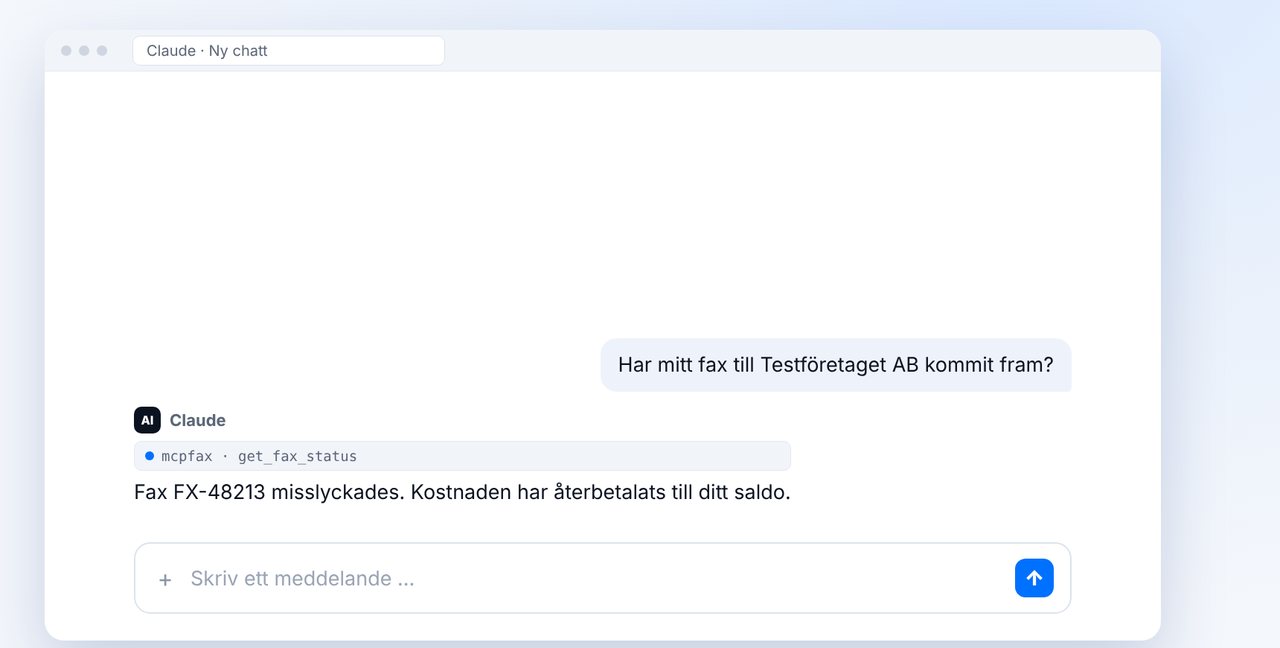
Task: Click the Claude AI avatar icon
Action: (x=147, y=420)
